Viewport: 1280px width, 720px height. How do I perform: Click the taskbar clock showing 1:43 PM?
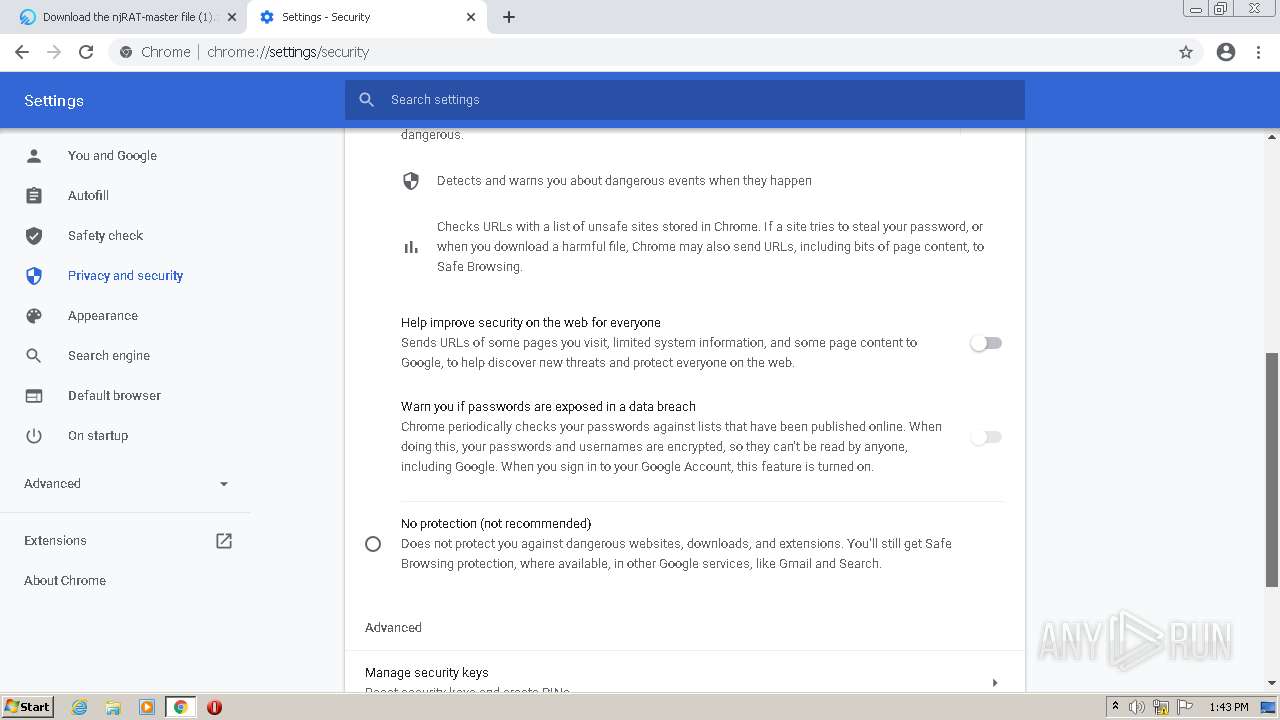click(1228, 707)
